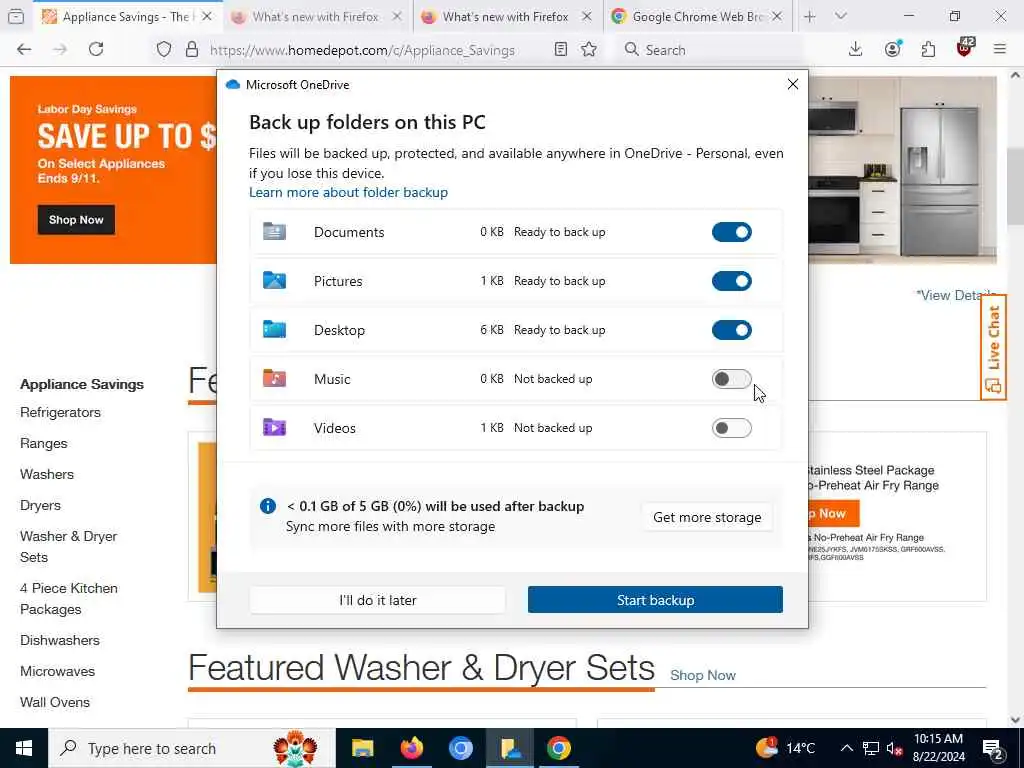The height and width of the screenshot is (768, 1024).
Task: Switch to Appliance Savings tab
Action: pos(127,16)
